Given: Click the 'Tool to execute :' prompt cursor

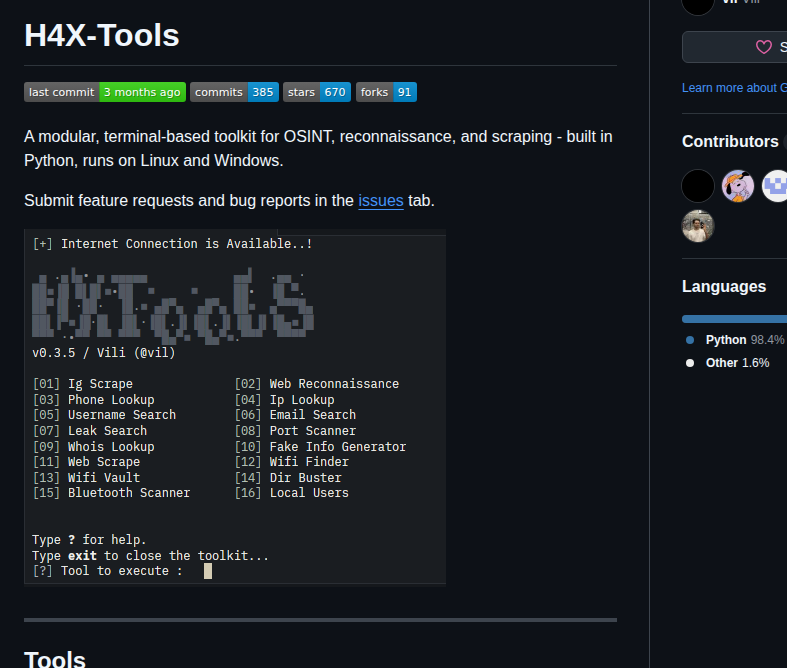Looking at the screenshot, I should [x=208, y=571].
